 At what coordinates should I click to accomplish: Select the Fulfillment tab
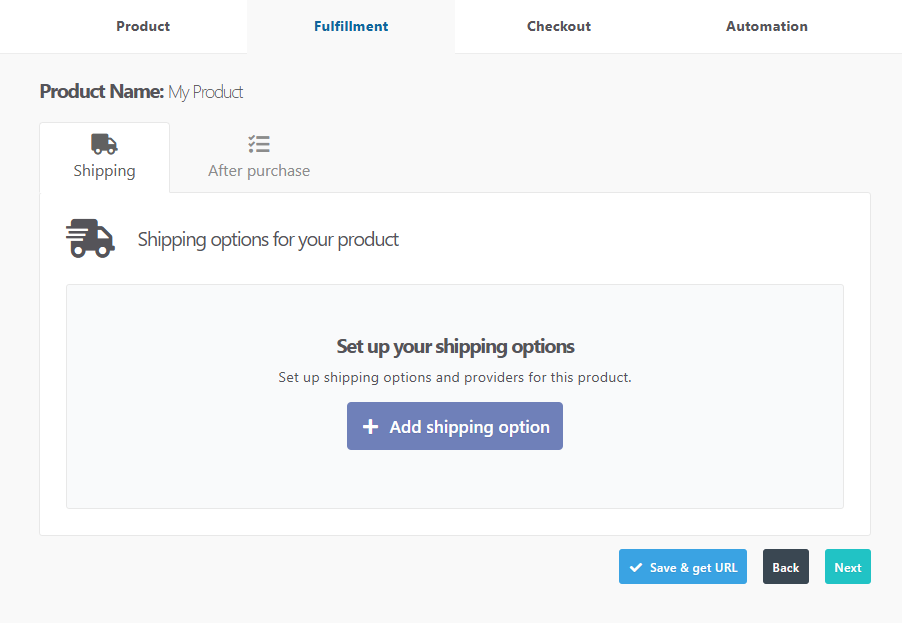(351, 26)
